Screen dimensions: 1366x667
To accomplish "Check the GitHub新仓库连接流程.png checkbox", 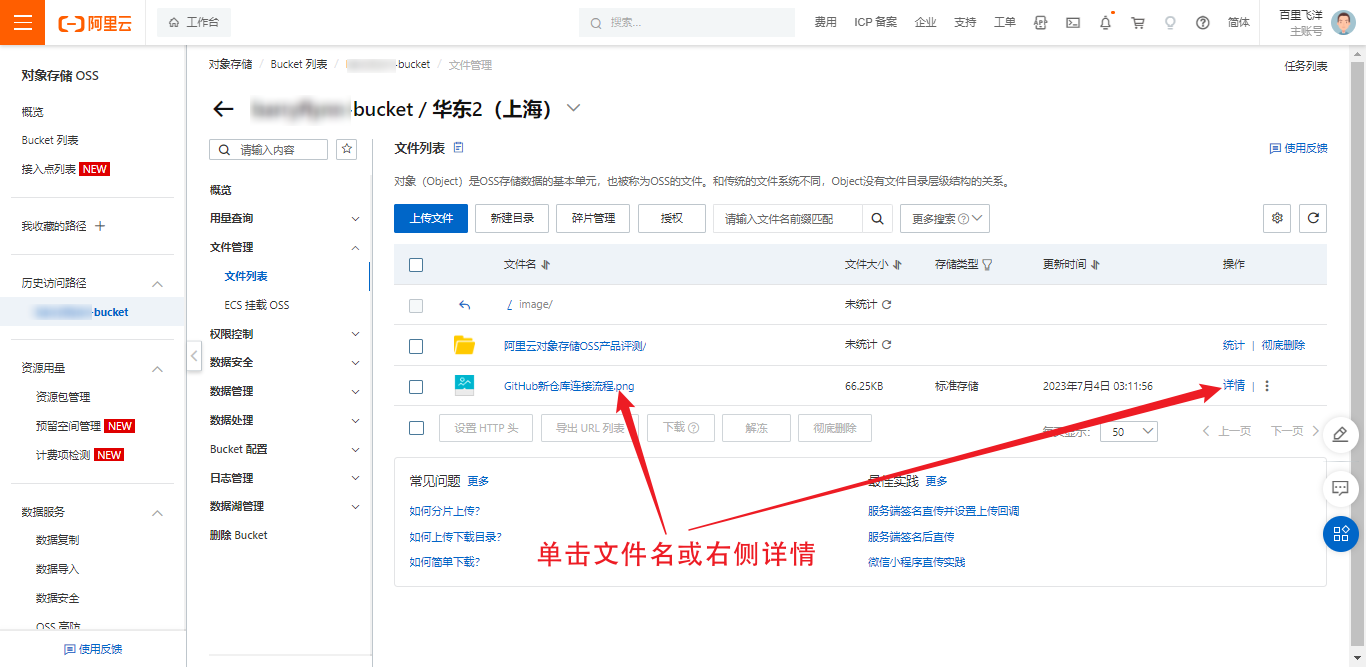I will 416,386.
